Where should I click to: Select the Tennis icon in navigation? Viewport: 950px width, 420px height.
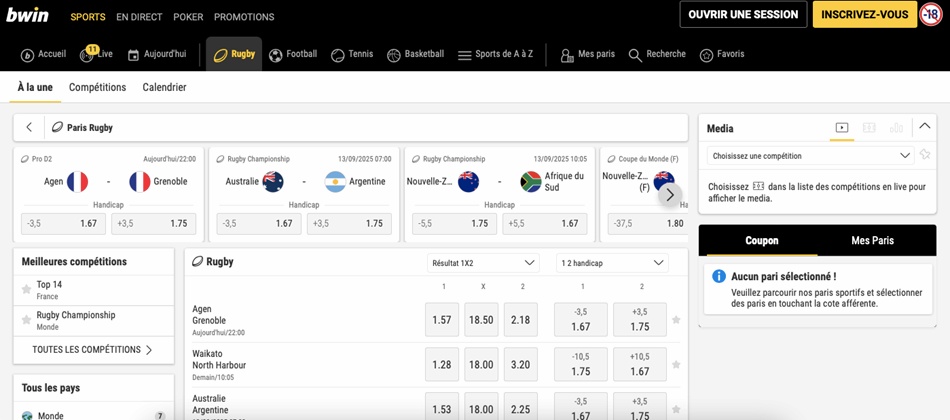[x=338, y=55]
